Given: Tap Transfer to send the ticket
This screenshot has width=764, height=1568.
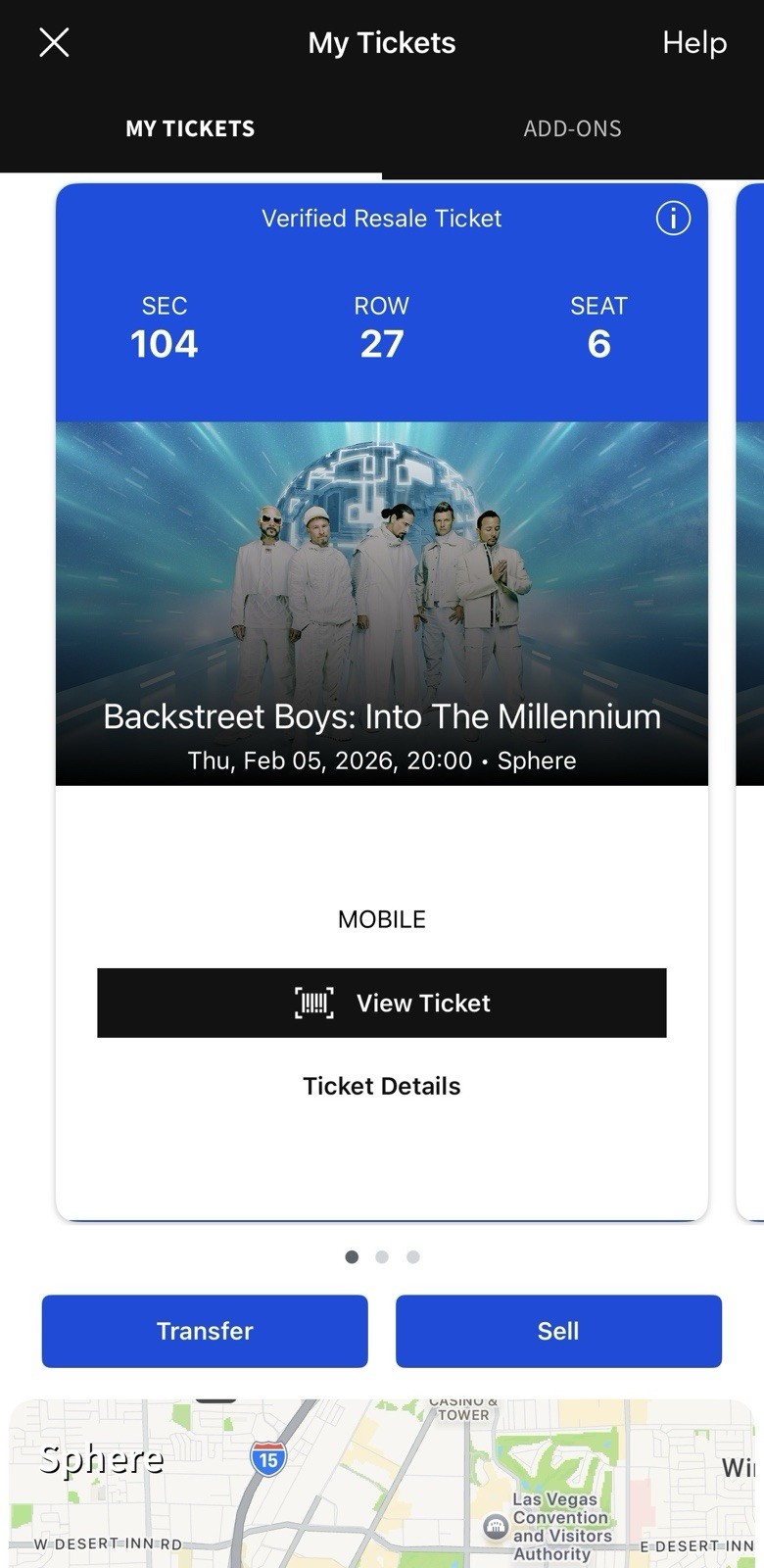Looking at the screenshot, I should tap(204, 1331).
